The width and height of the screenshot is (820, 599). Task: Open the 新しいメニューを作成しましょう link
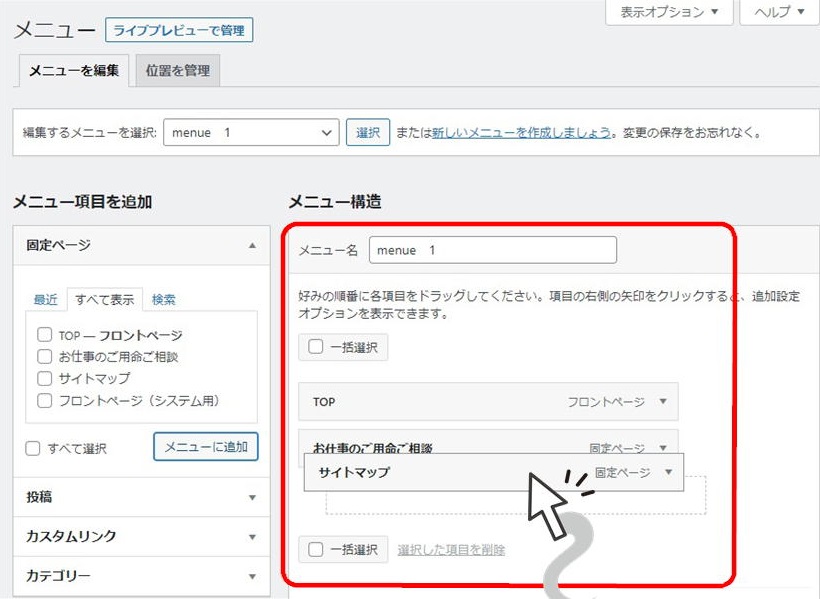point(521,133)
